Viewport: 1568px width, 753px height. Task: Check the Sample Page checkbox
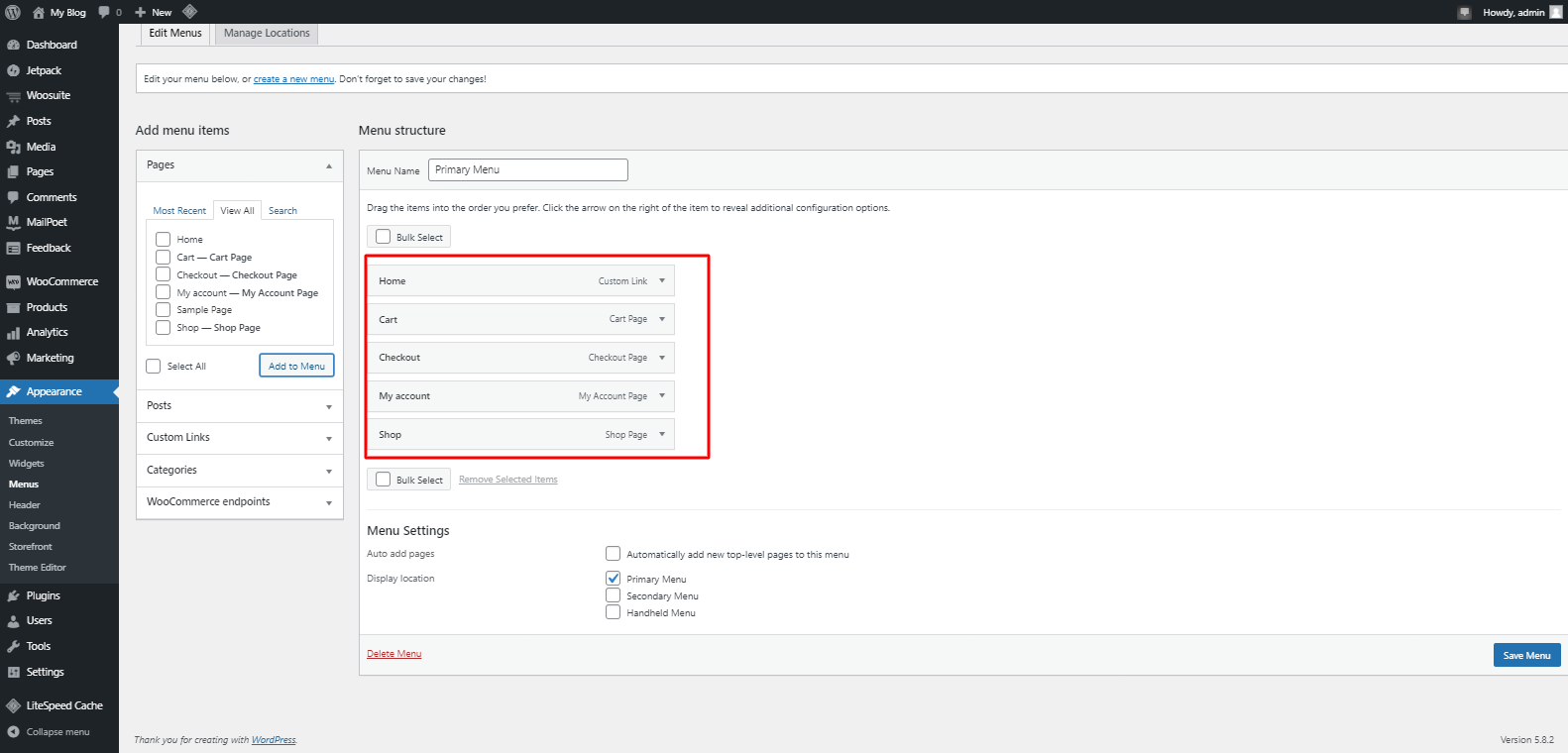pyautogui.click(x=164, y=309)
